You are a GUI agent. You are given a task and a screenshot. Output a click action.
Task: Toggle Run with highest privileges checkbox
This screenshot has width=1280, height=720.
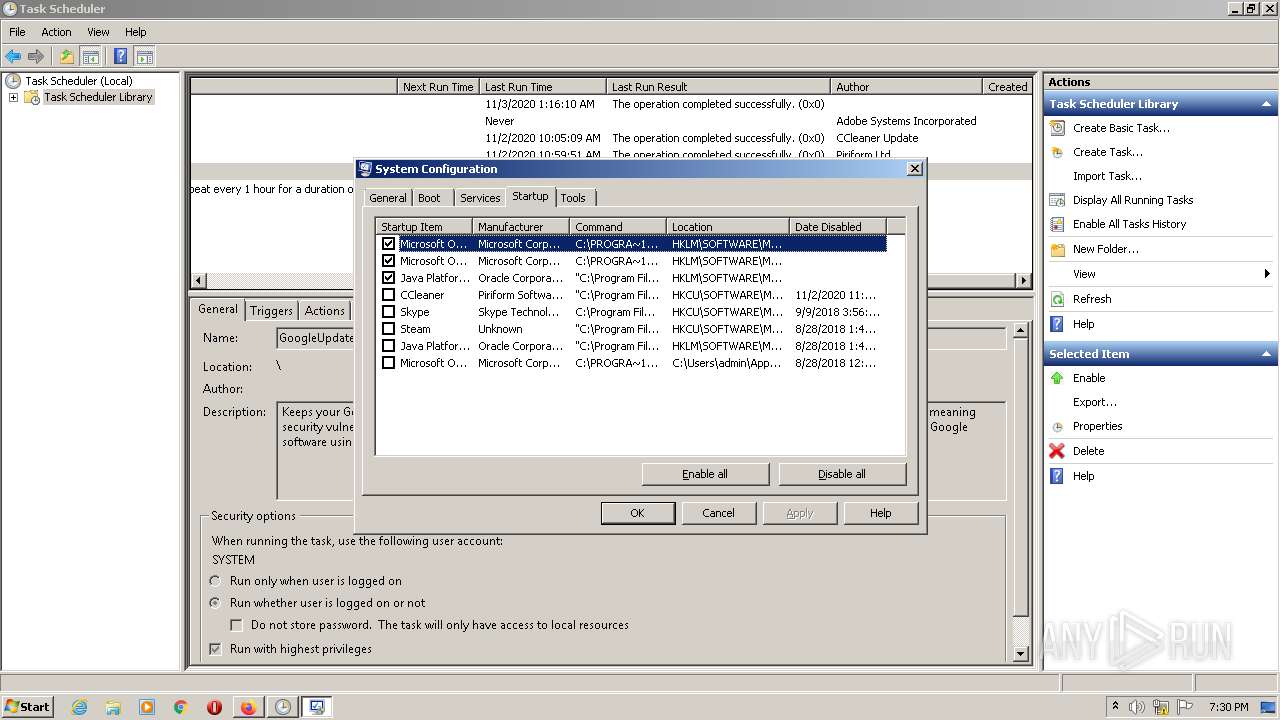coord(215,649)
